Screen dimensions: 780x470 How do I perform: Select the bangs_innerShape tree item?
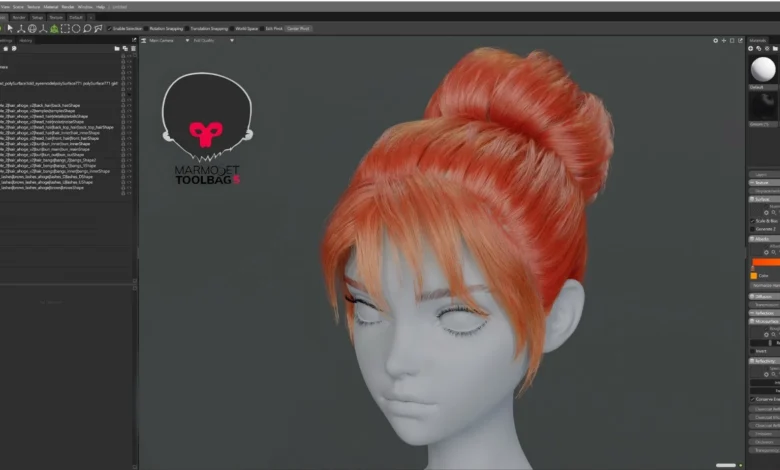(55, 171)
